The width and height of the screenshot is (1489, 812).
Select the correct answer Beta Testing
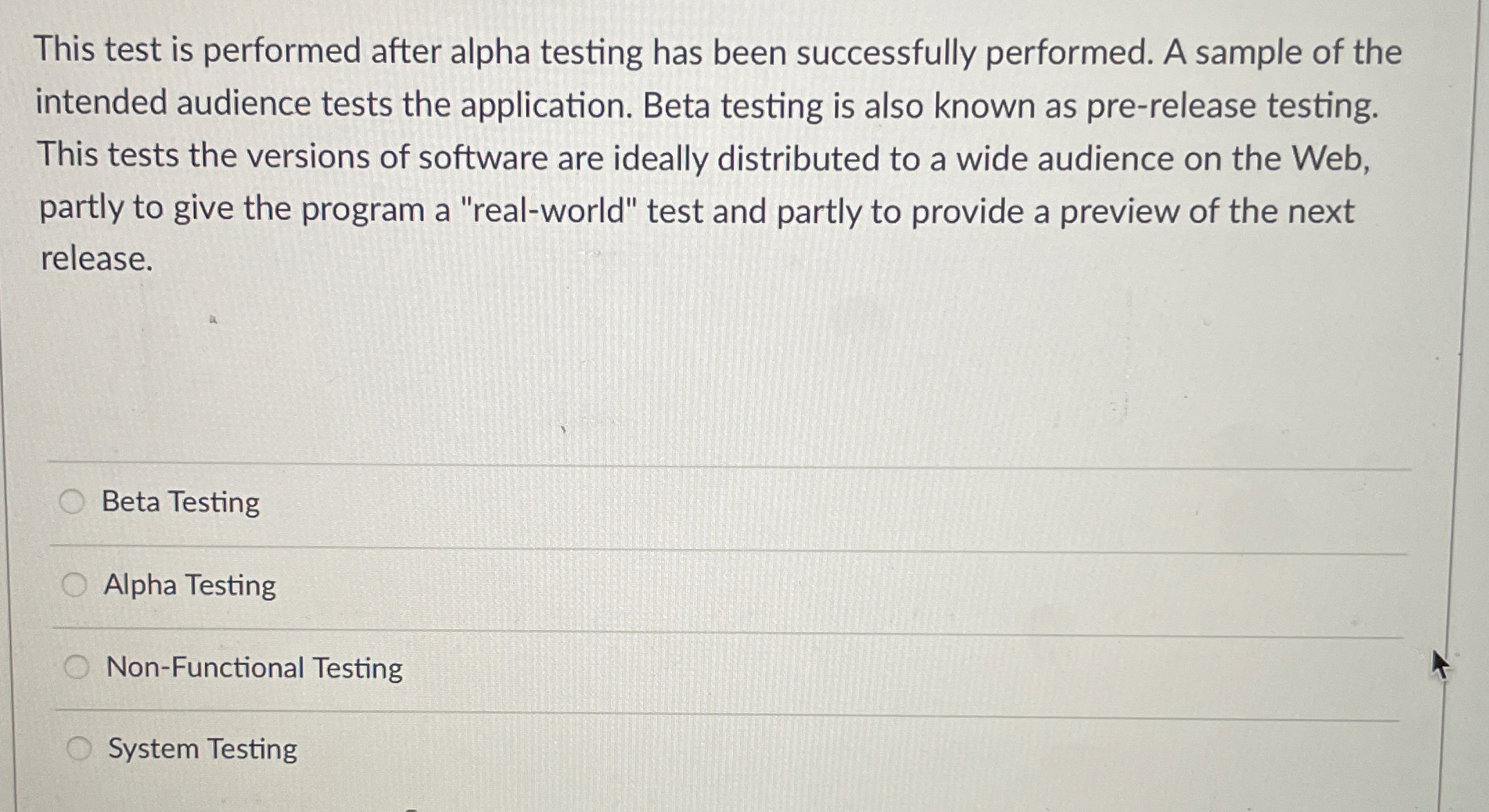(181, 503)
